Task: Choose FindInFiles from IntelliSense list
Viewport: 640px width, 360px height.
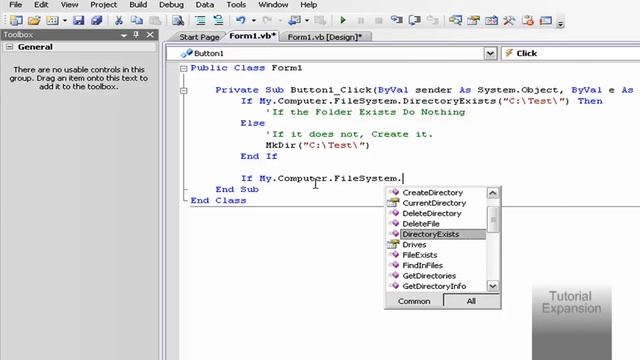Action: (x=422, y=266)
